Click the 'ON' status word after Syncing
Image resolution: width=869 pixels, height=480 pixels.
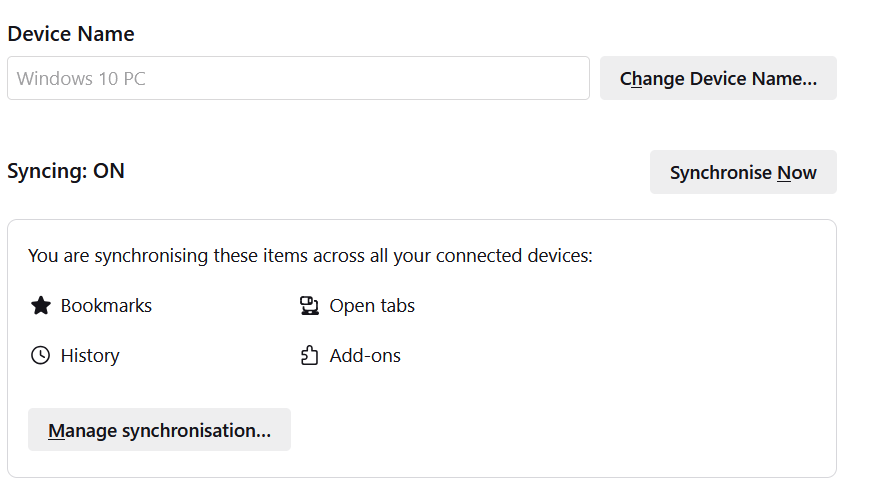(109, 171)
